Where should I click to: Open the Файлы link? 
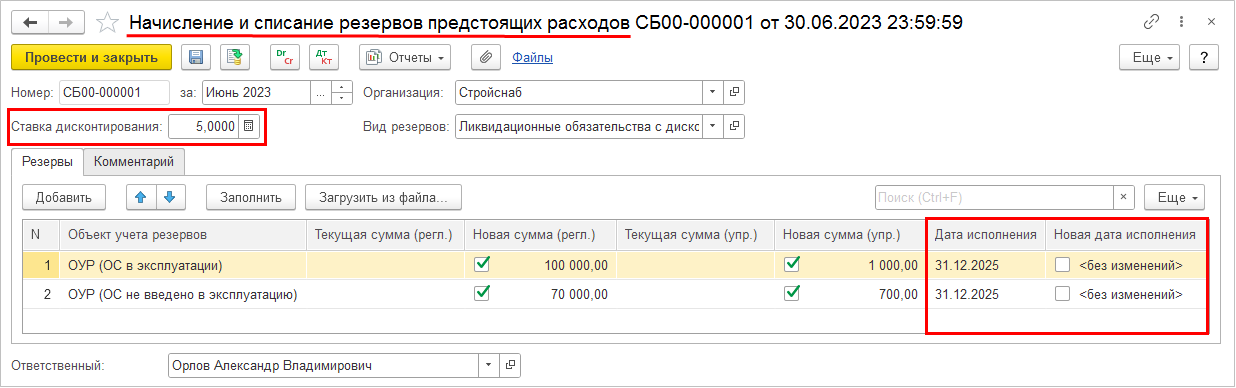pos(533,58)
